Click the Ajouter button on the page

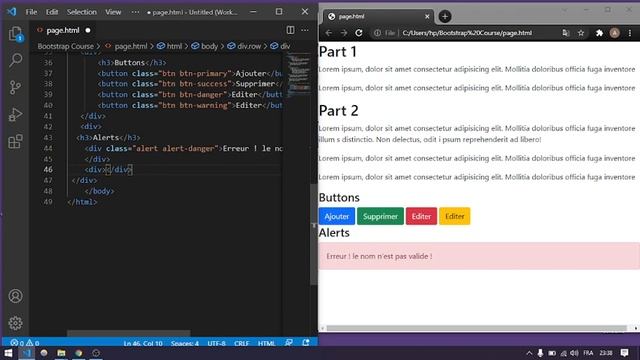pos(337,216)
